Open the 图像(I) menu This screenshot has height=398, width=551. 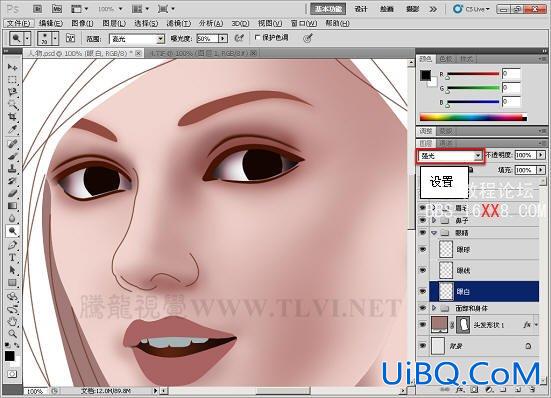point(82,24)
